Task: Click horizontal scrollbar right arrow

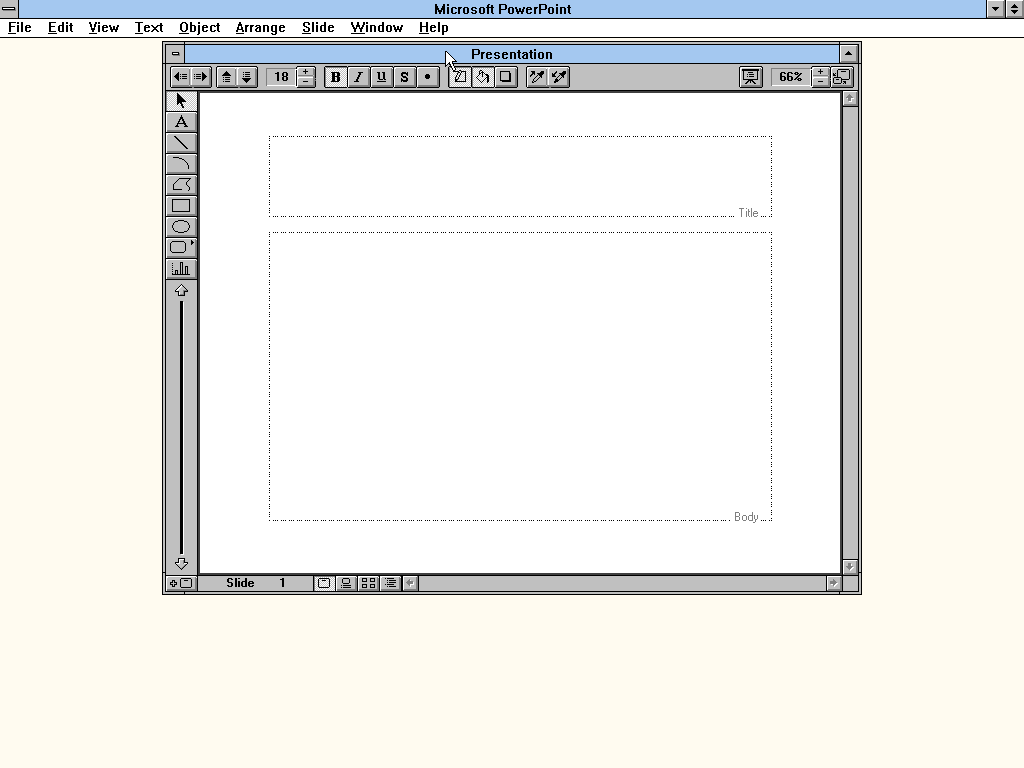Action: tap(833, 583)
